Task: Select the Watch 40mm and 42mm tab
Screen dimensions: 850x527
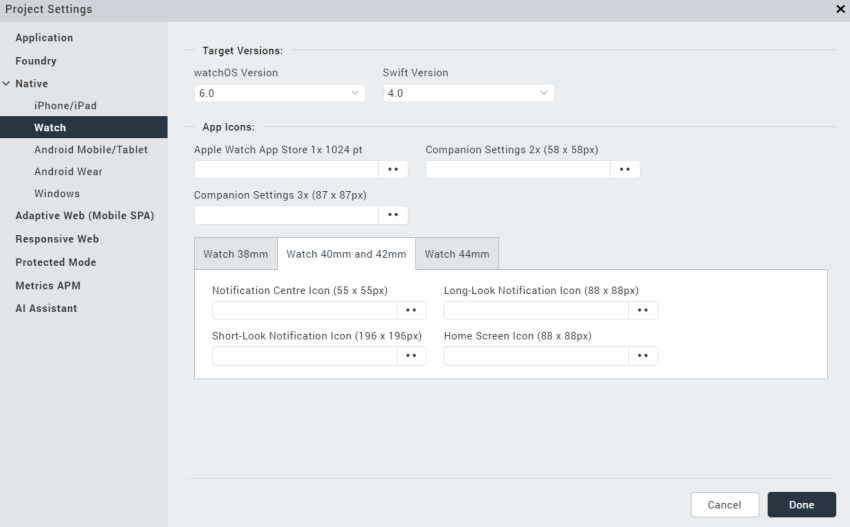Action: (346, 254)
